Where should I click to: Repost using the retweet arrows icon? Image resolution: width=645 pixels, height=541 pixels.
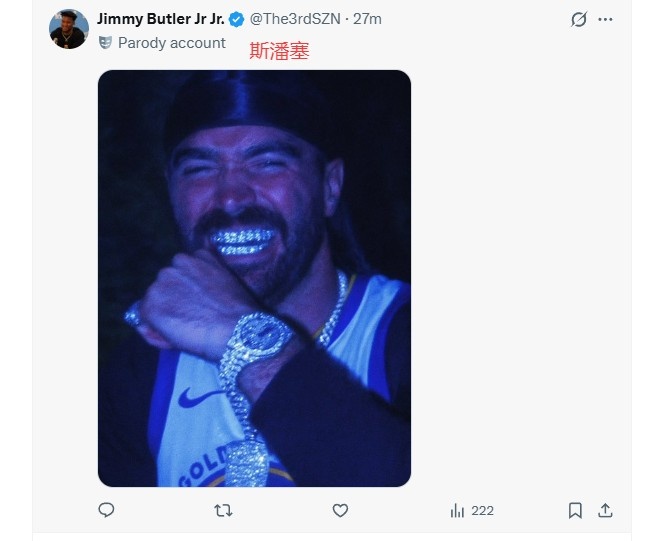click(x=223, y=510)
